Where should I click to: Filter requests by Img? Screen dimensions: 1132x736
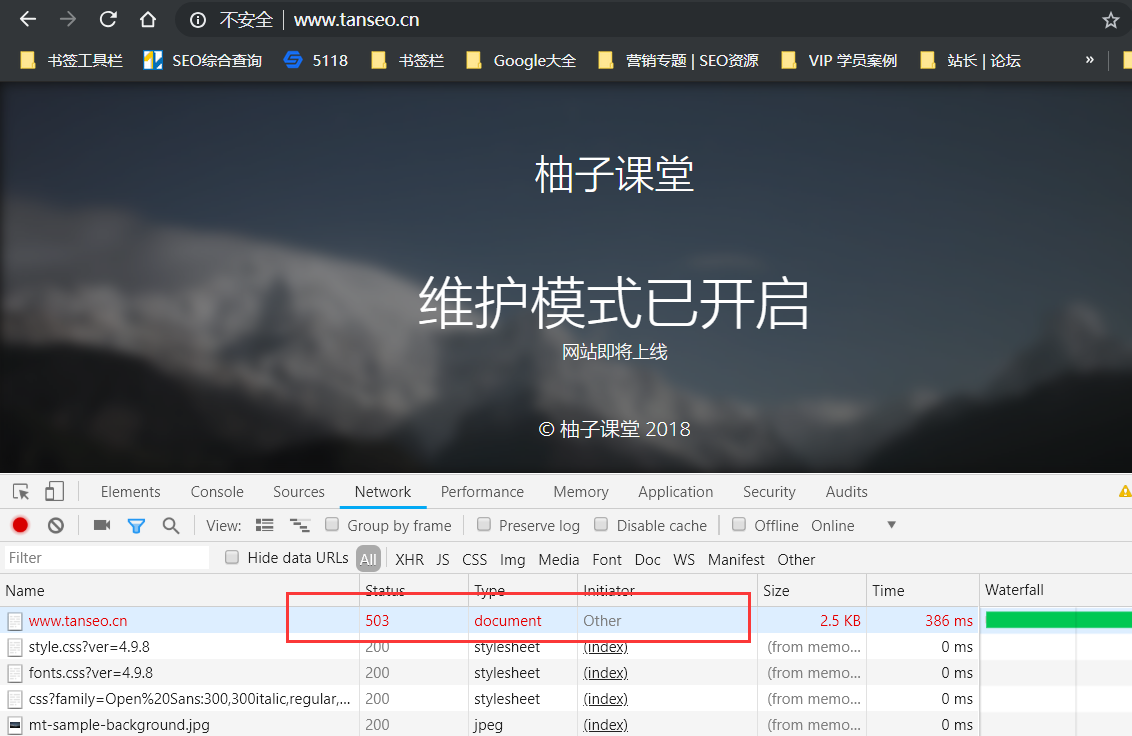coord(513,560)
